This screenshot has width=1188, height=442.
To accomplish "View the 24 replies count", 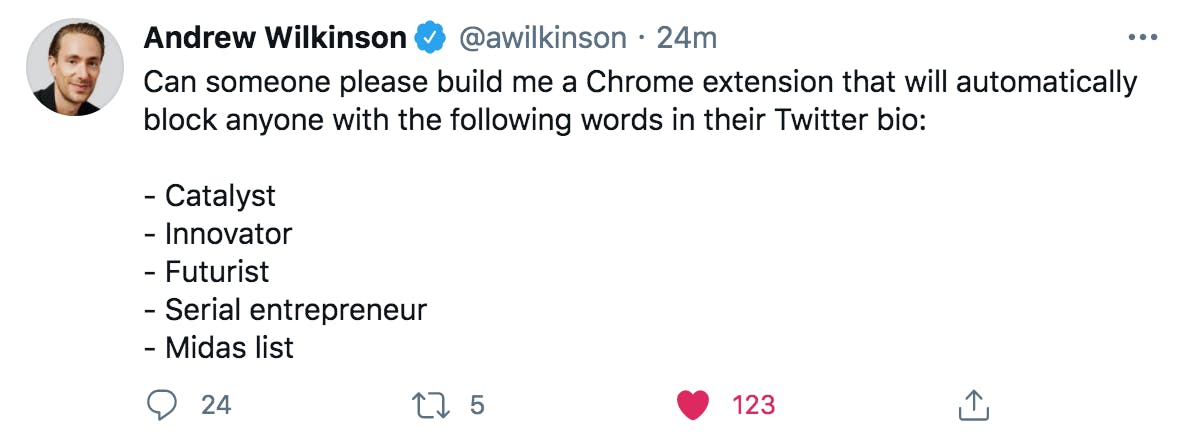I will pyautogui.click(x=216, y=406).
